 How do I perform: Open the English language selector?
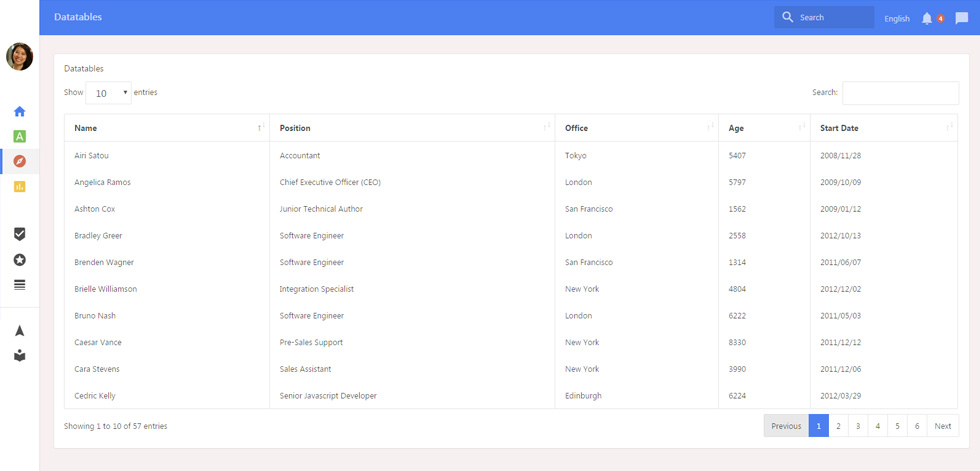point(897,19)
